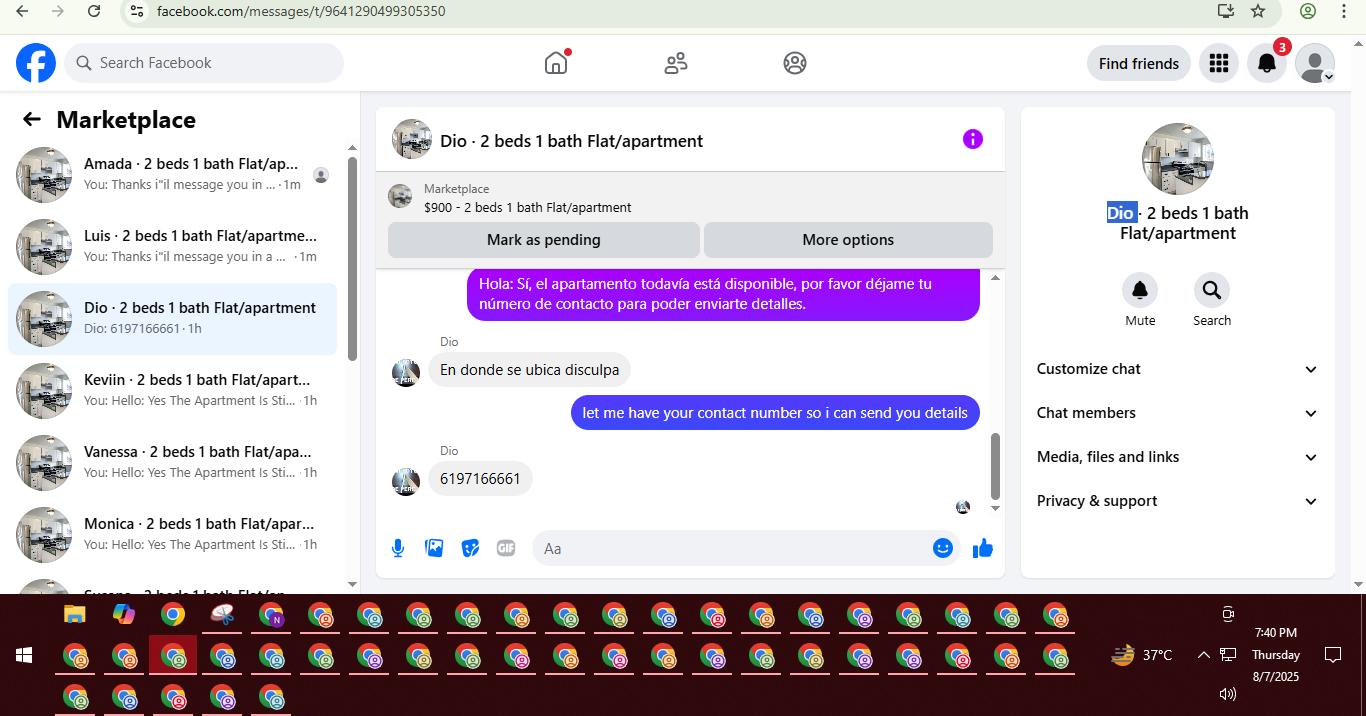Click the Search Facebook field
Image resolution: width=1366 pixels, height=716 pixels.
click(204, 63)
